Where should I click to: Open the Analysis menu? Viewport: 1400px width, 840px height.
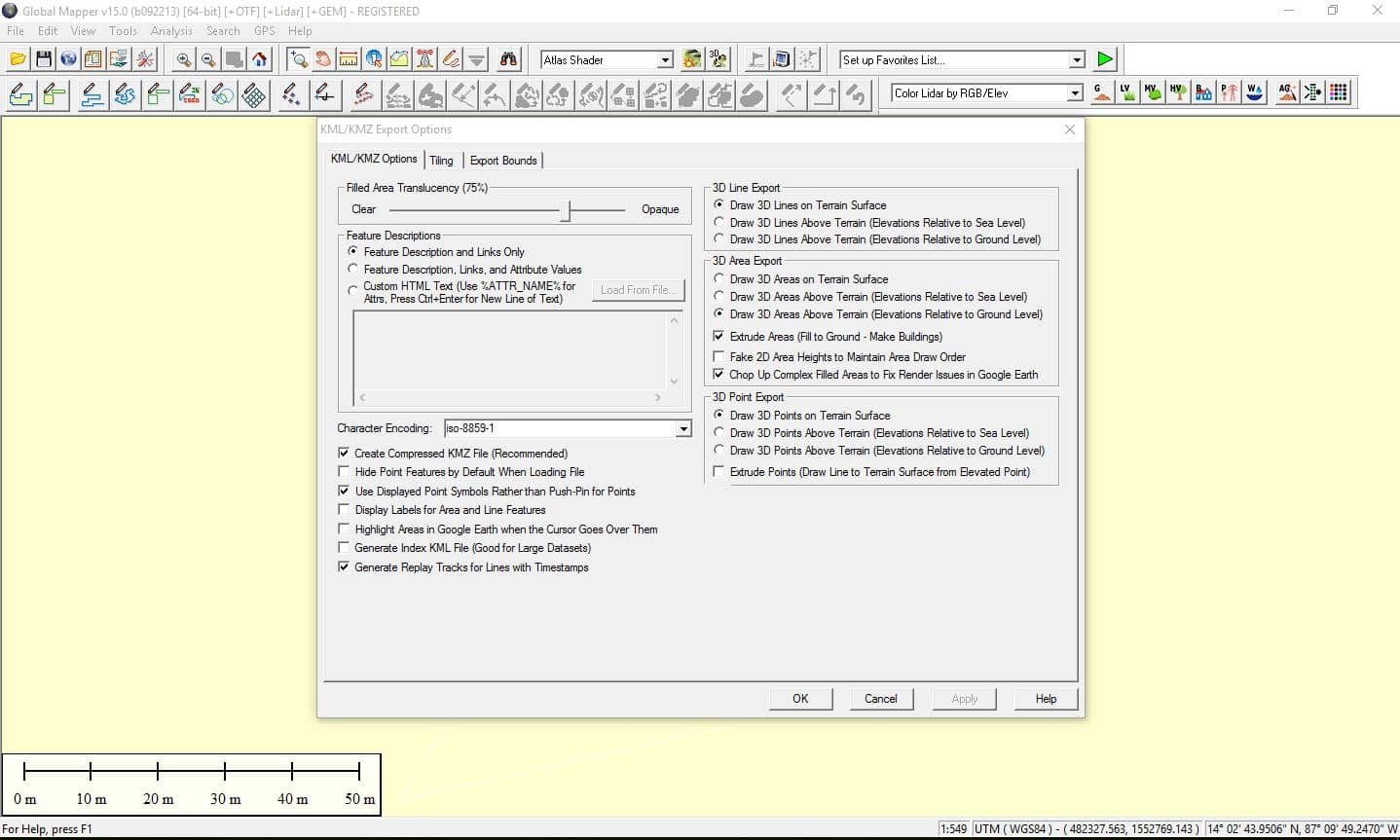(171, 31)
